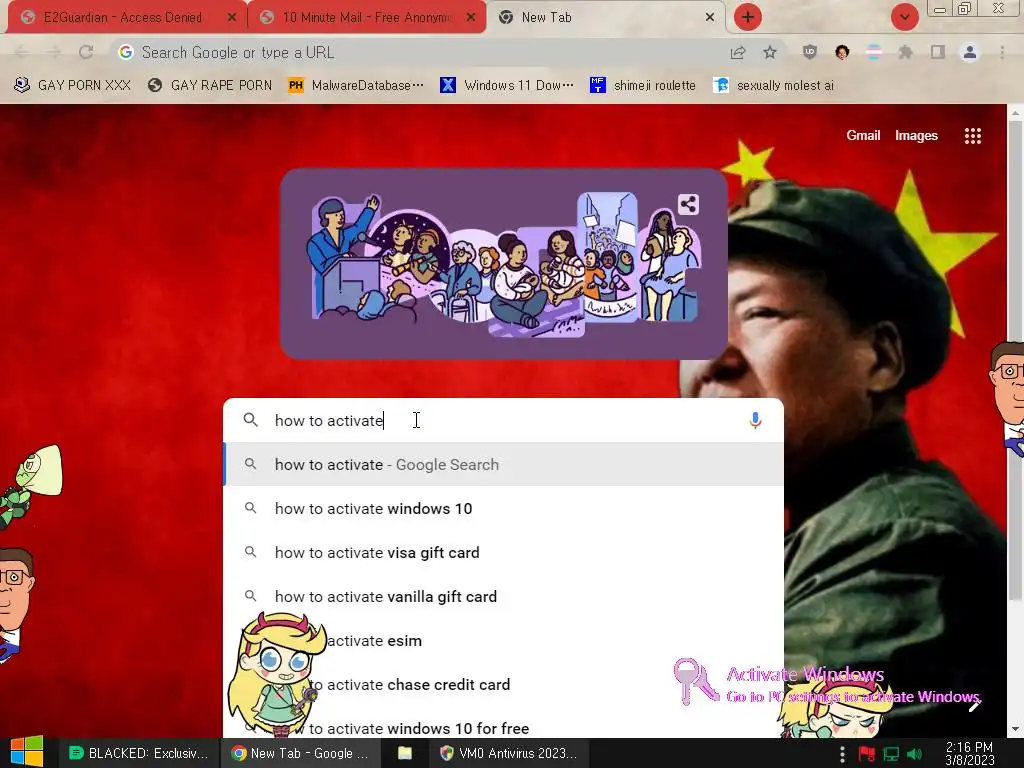Click the Google Doodle illustration
The image size is (1024, 768).
point(504,264)
